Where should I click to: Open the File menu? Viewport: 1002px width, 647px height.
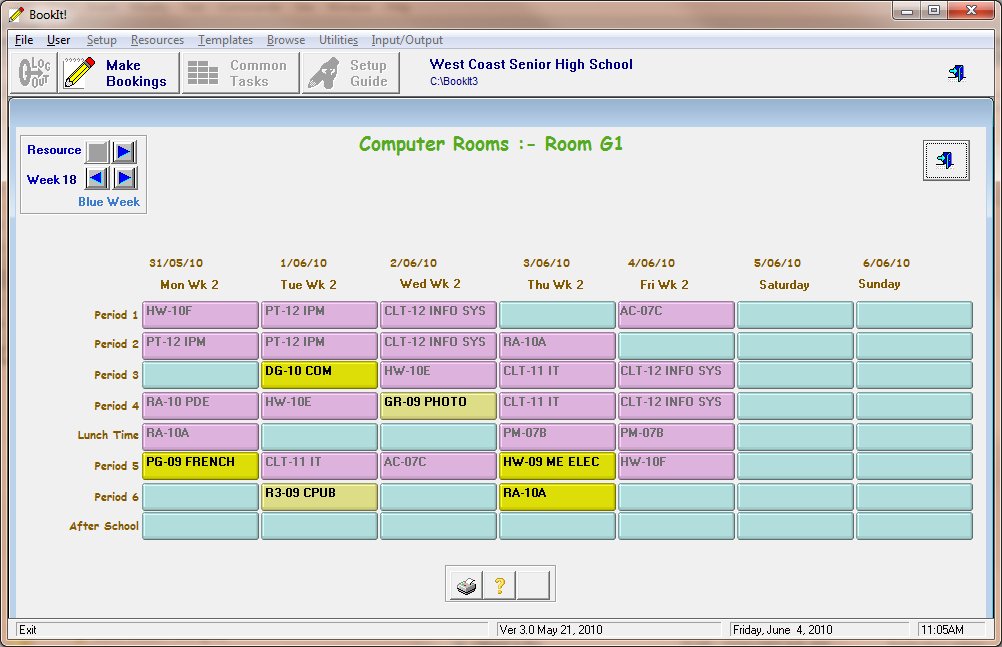(24, 40)
